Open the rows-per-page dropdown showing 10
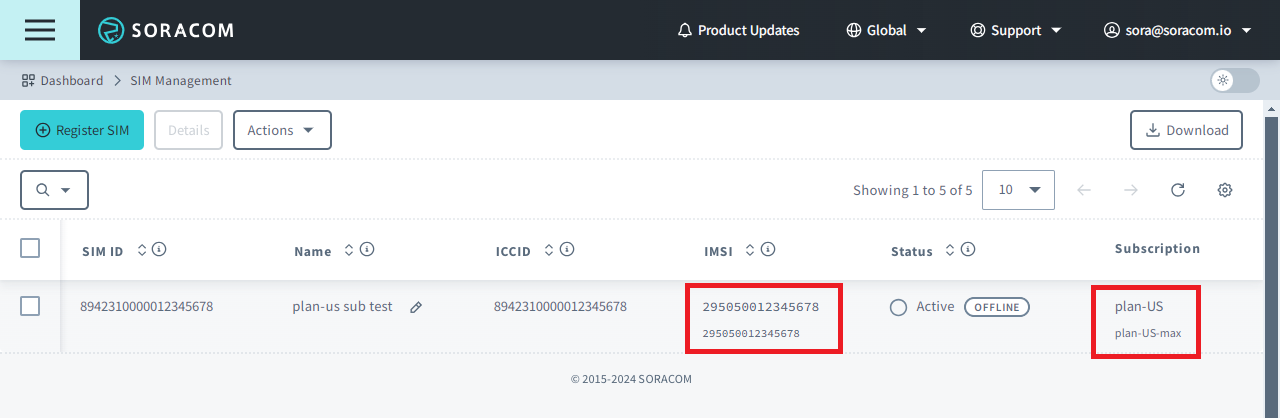 pos(1018,190)
